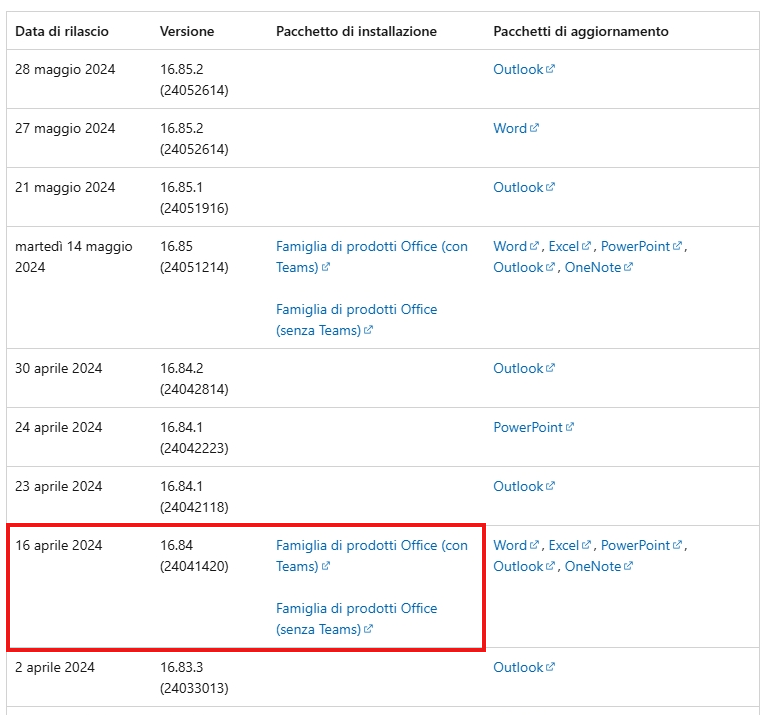The width and height of the screenshot is (771, 715).
Task: Open Word update for 16 aprile 2024
Action: point(516,545)
